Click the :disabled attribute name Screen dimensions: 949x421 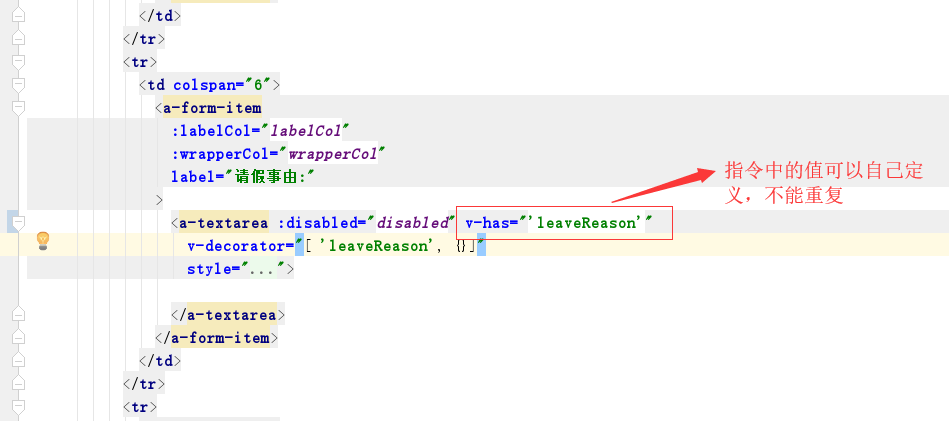[x=318, y=223]
